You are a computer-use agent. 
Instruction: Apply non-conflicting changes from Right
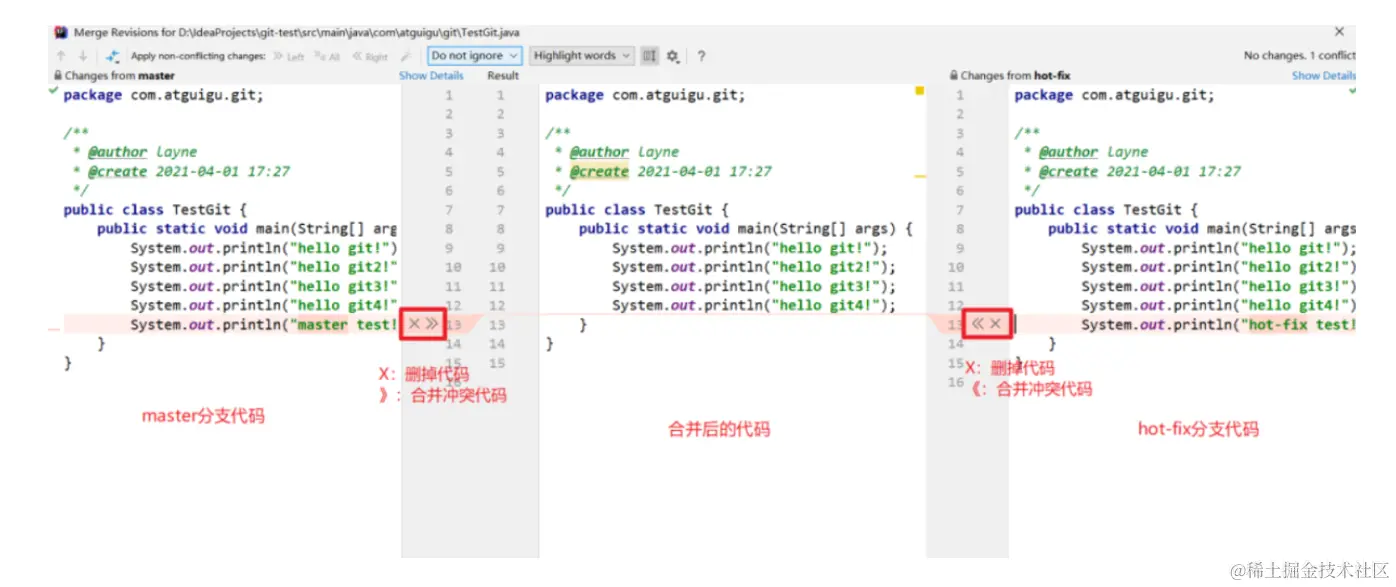(369, 57)
